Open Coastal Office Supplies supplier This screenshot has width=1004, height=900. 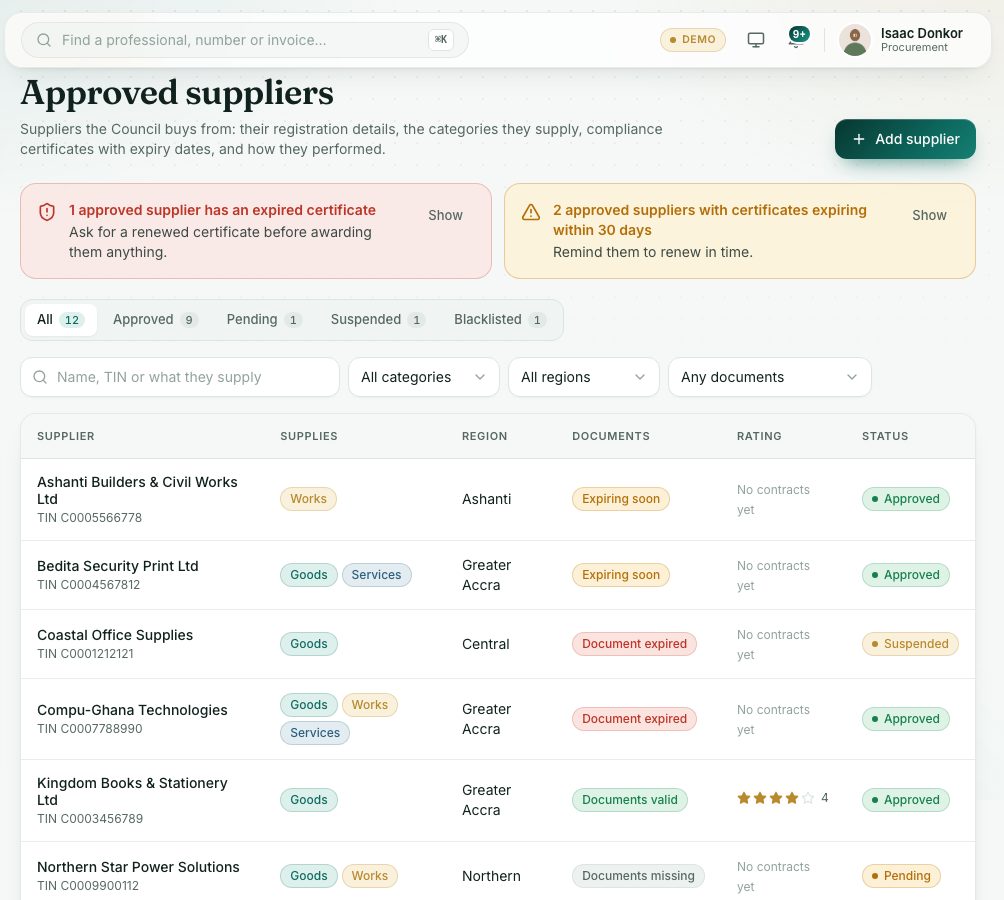115,635
